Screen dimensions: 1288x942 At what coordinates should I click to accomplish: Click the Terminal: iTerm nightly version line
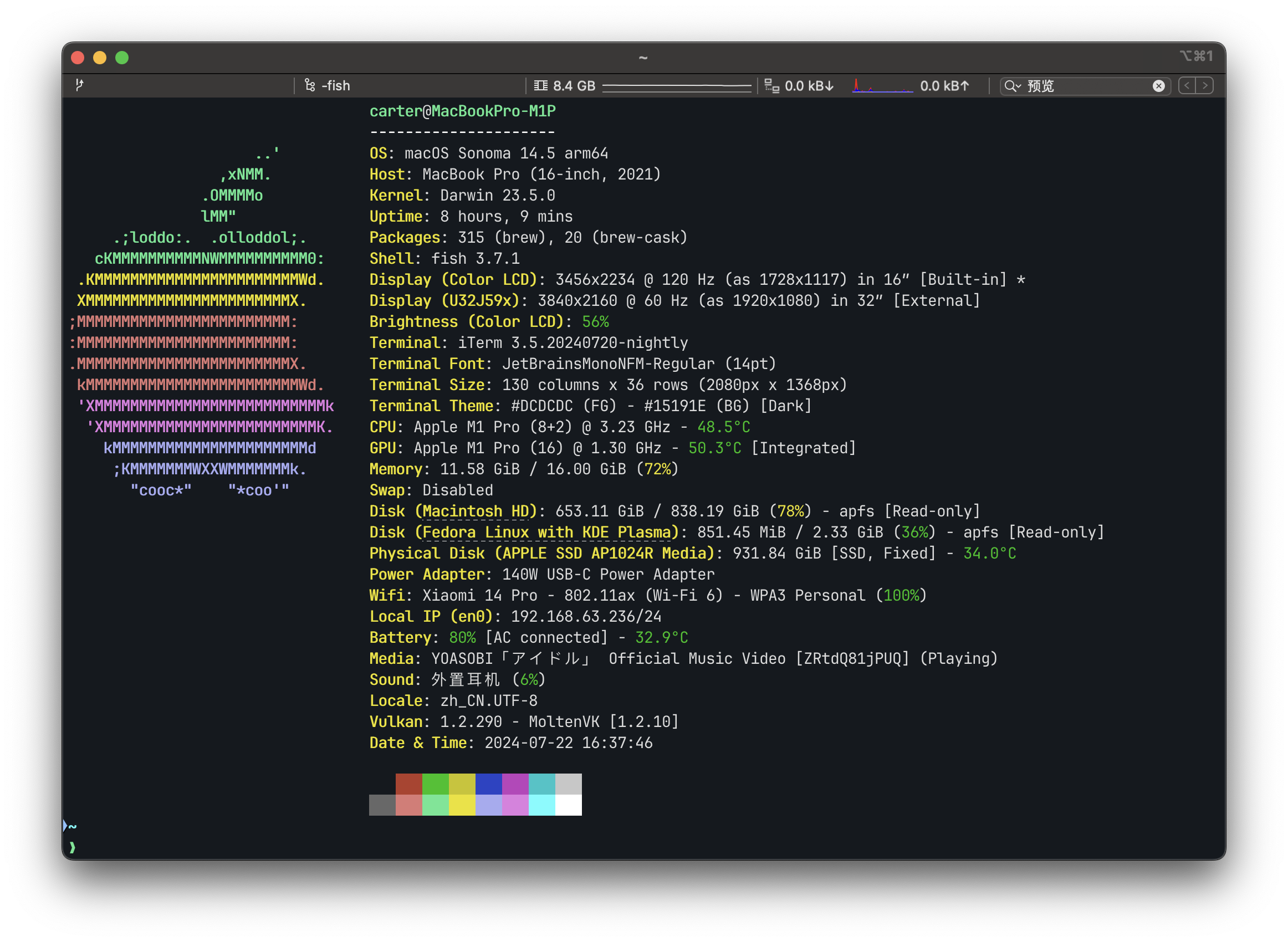529,343
